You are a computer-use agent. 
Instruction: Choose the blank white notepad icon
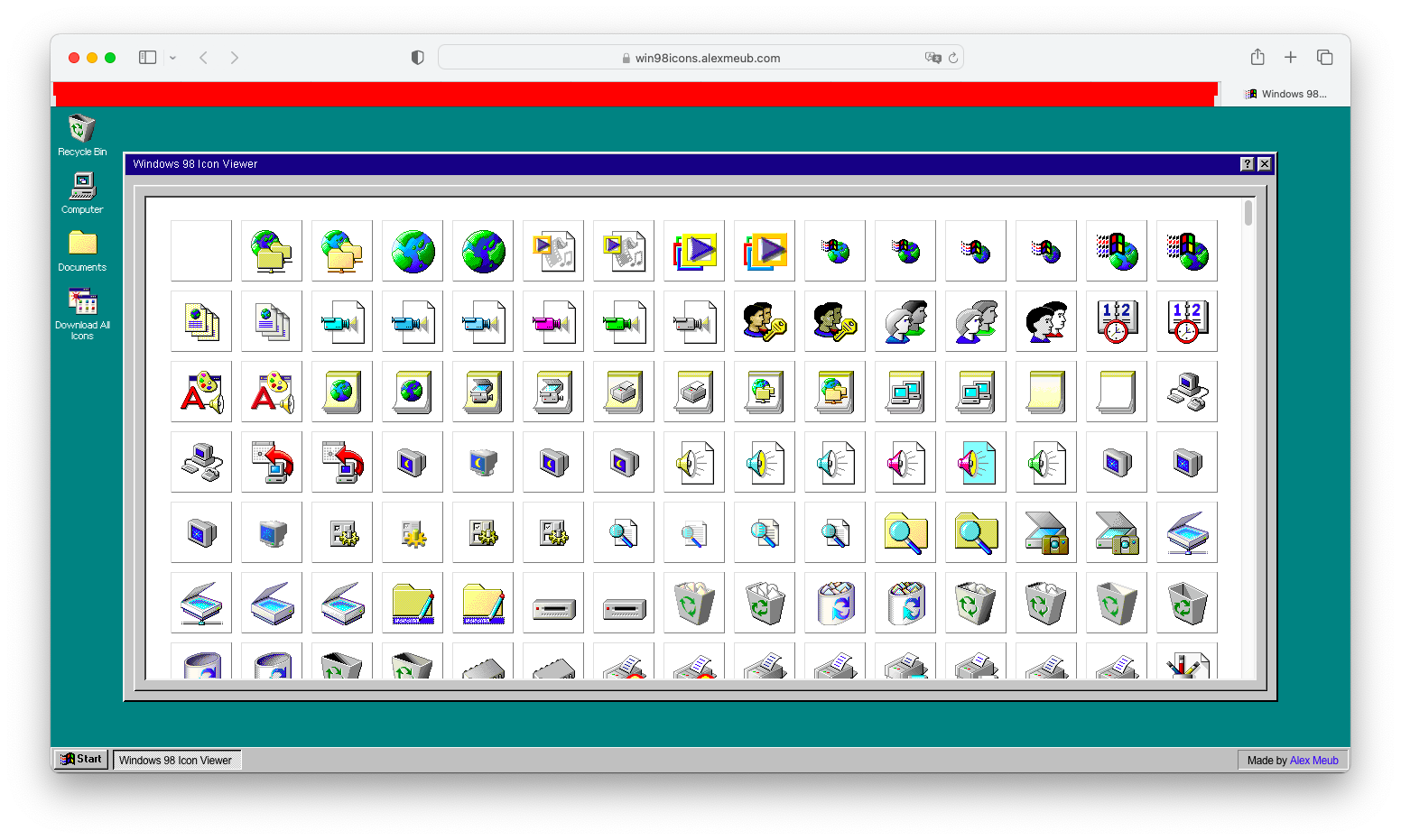pyautogui.click(x=1117, y=392)
